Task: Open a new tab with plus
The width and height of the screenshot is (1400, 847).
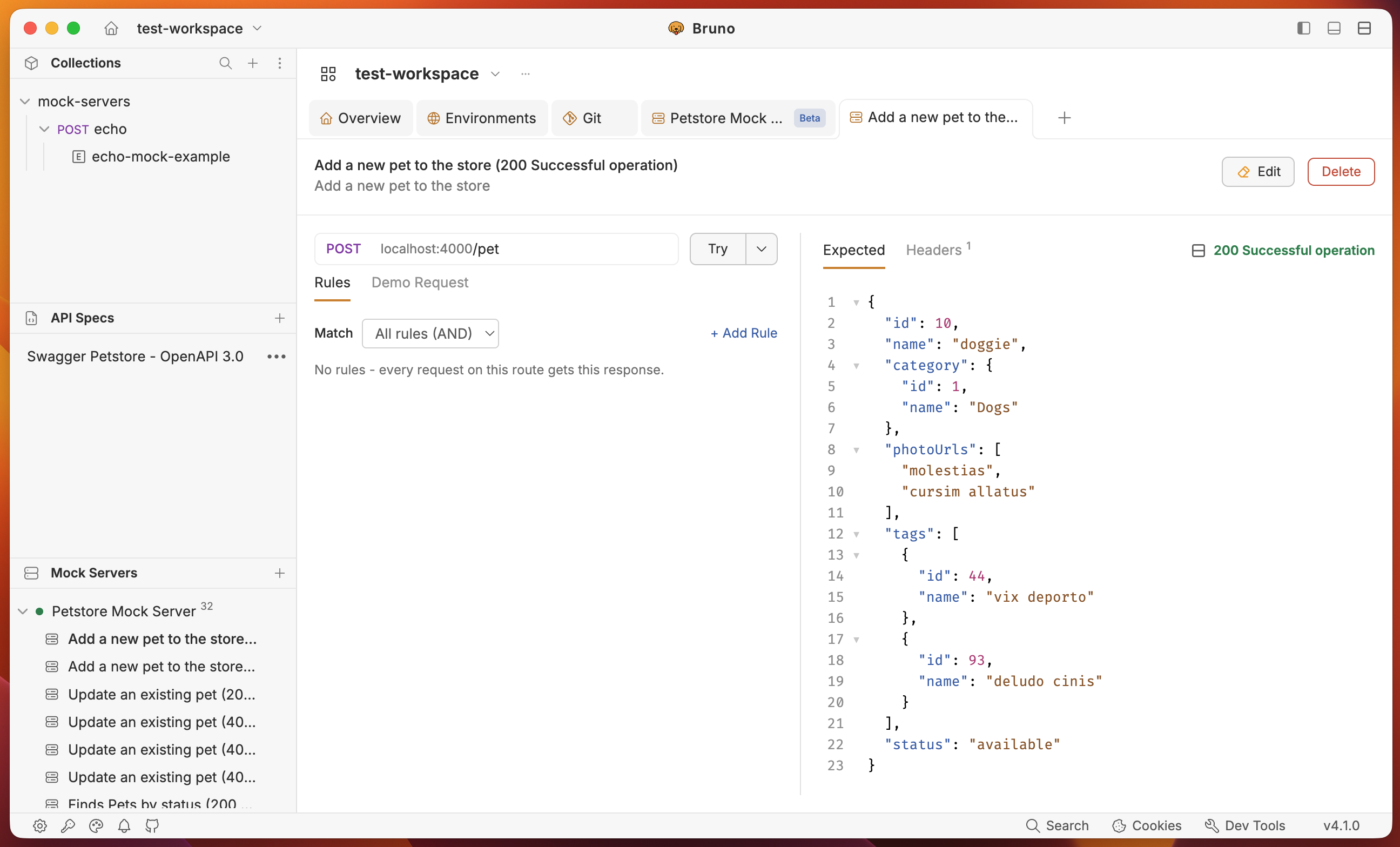Action: tap(1065, 118)
